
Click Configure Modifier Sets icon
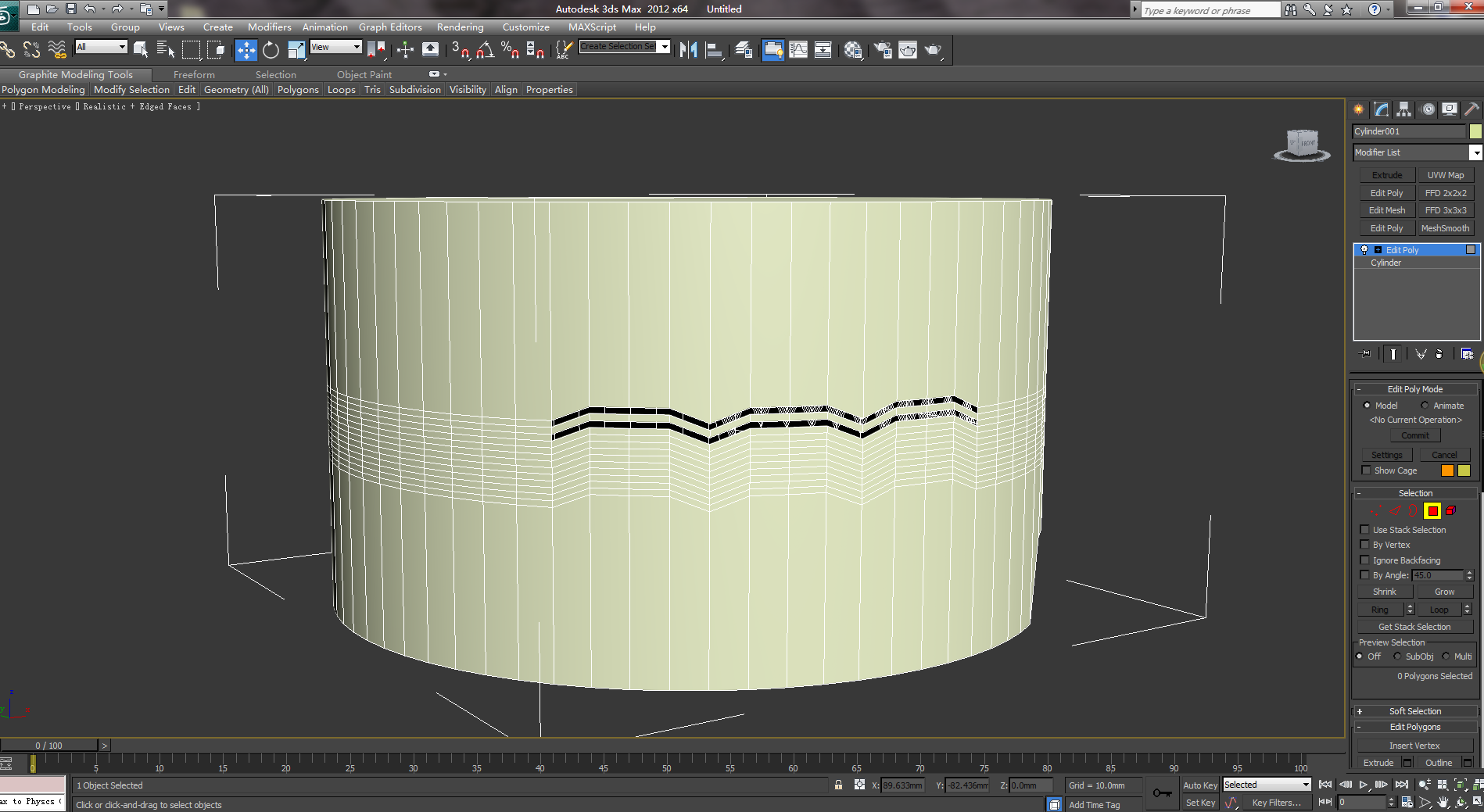tap(1467, 354)
